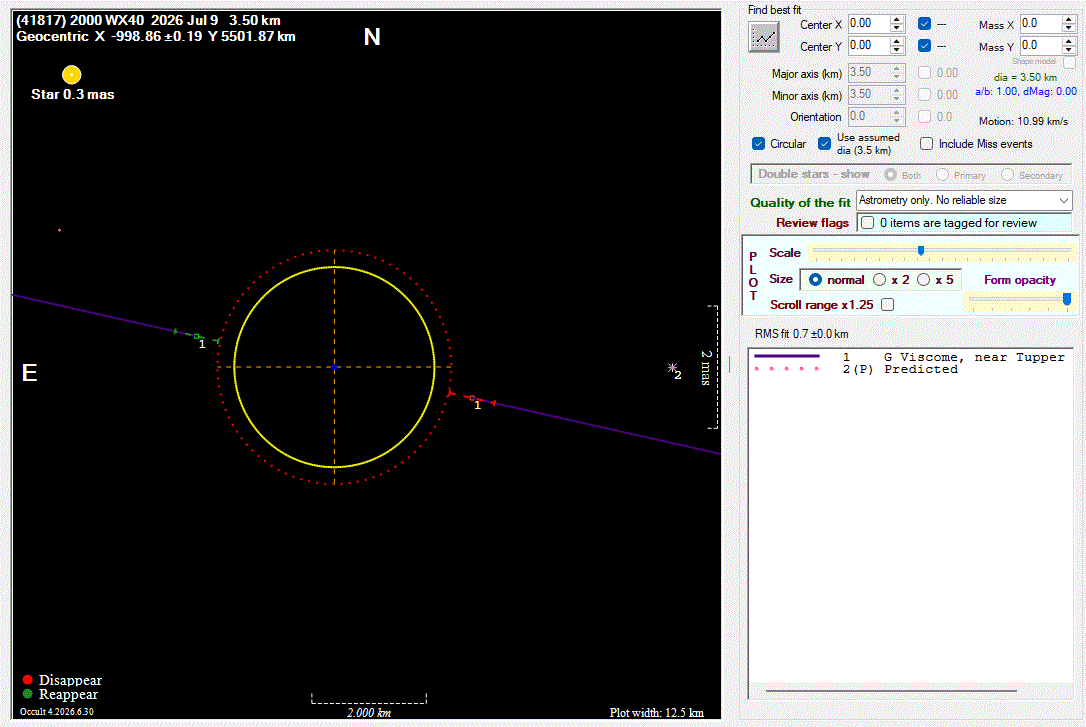Click the RMS fit 0.7 ±0.0 km text
This screenshot has width=1086, height=727.
801,334
